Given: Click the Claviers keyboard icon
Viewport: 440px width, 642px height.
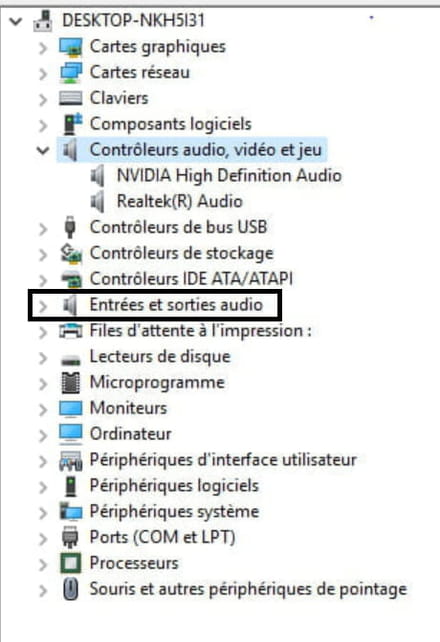Looking at the screenshot, I should 71,98.
